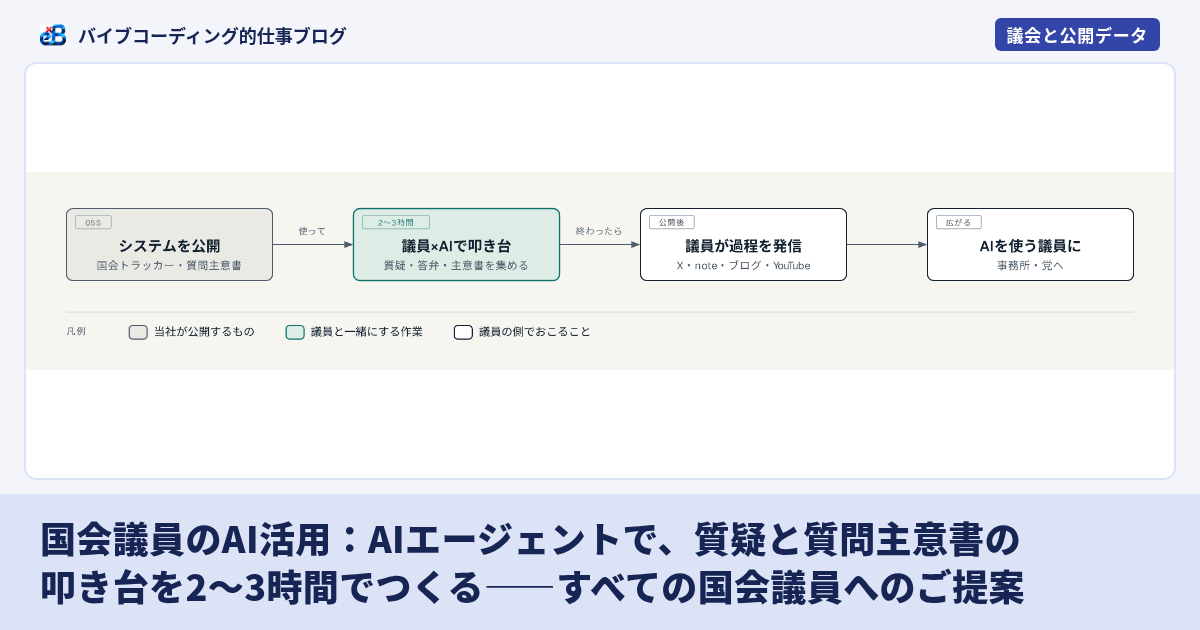Click the green 議員と一緒にする作業 legend swatch
The width and height of the screenshot is (1200, 630).
pos(295,332)
